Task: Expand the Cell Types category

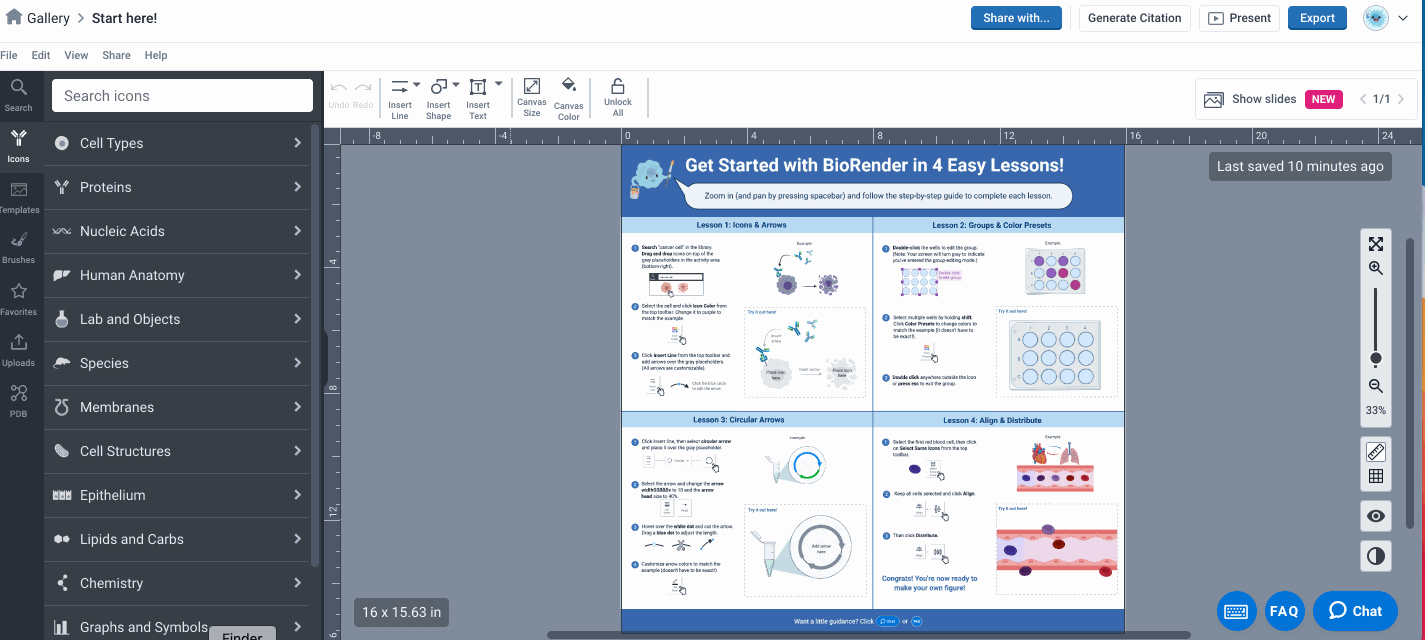Action: pos(180,143)
